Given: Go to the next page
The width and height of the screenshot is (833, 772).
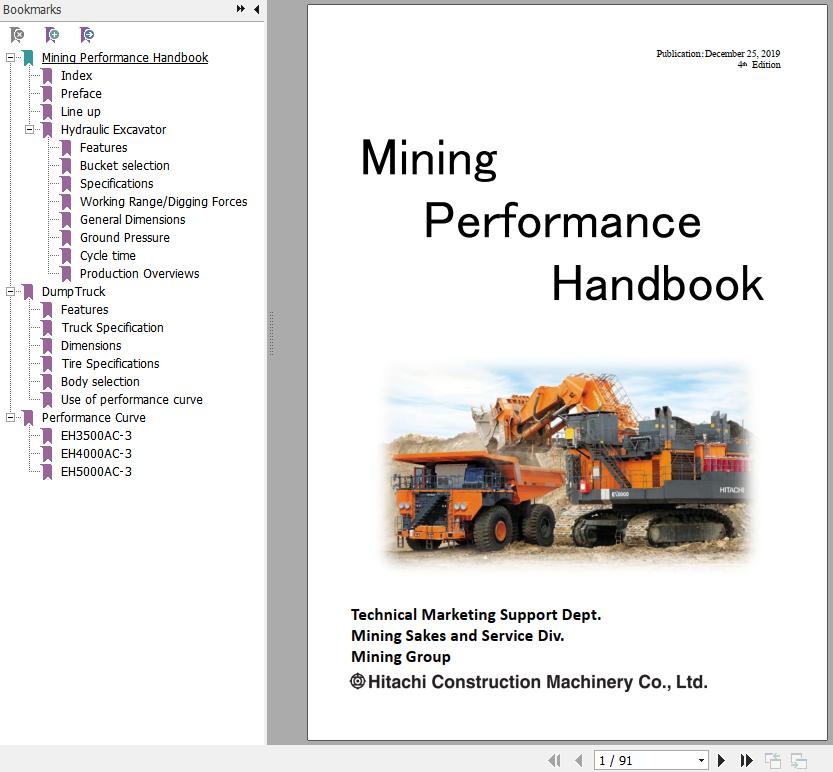Looking at the screenshot, I should pyautogui.click(x=721, y=760).
